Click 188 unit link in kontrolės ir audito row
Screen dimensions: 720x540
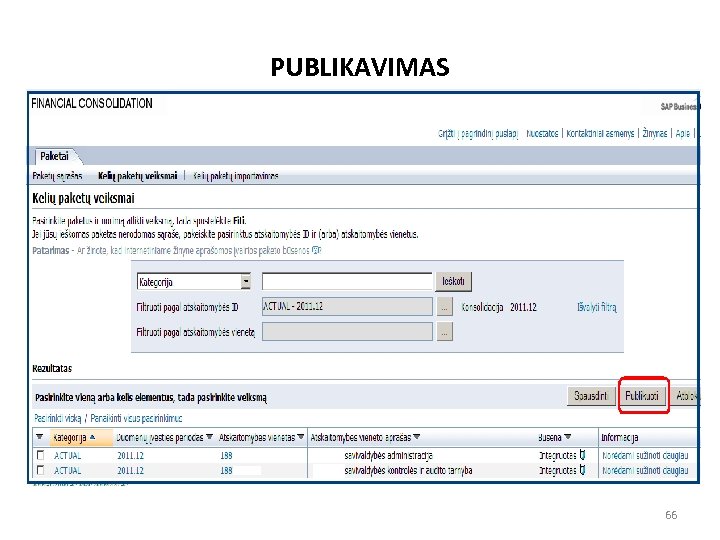click(226, 471)
